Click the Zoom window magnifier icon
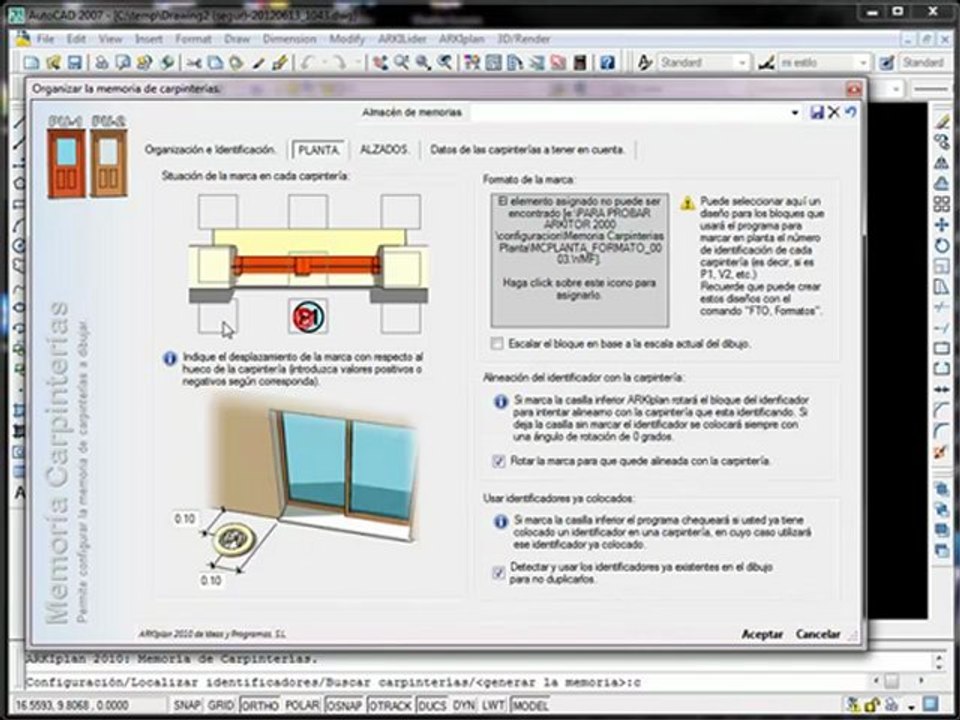This screenshot has height=720, width=960. [x=423, y=62]
